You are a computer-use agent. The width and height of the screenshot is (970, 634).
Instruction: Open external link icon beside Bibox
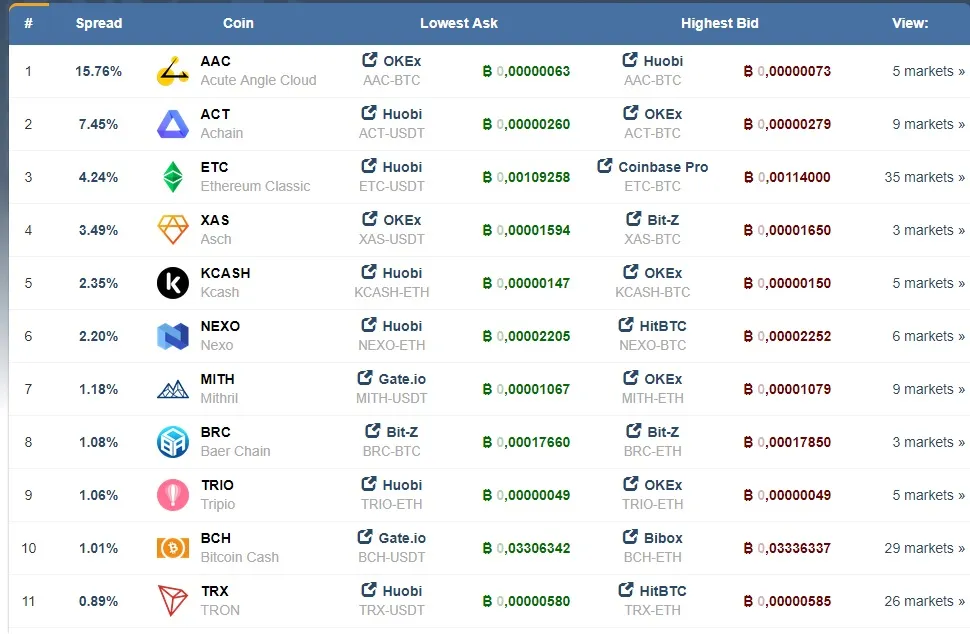[x=630, y=537]
